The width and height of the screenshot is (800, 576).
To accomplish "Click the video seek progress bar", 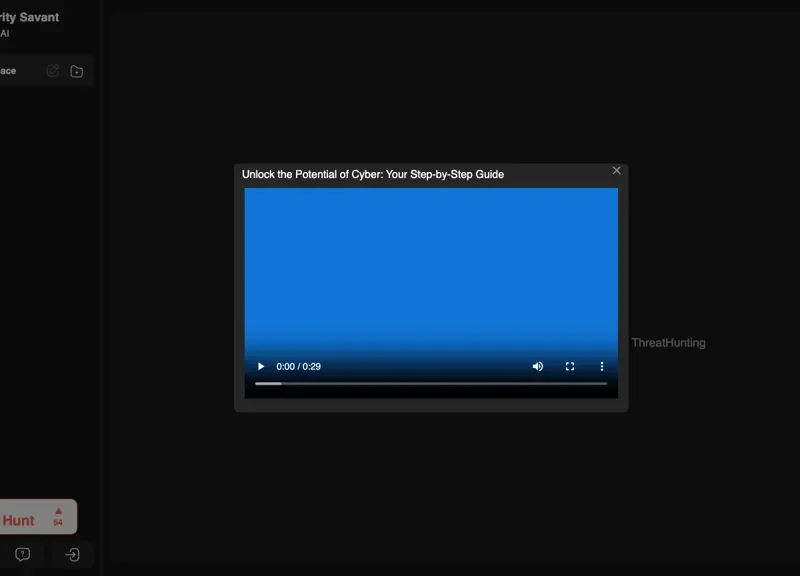I will 431,383.
